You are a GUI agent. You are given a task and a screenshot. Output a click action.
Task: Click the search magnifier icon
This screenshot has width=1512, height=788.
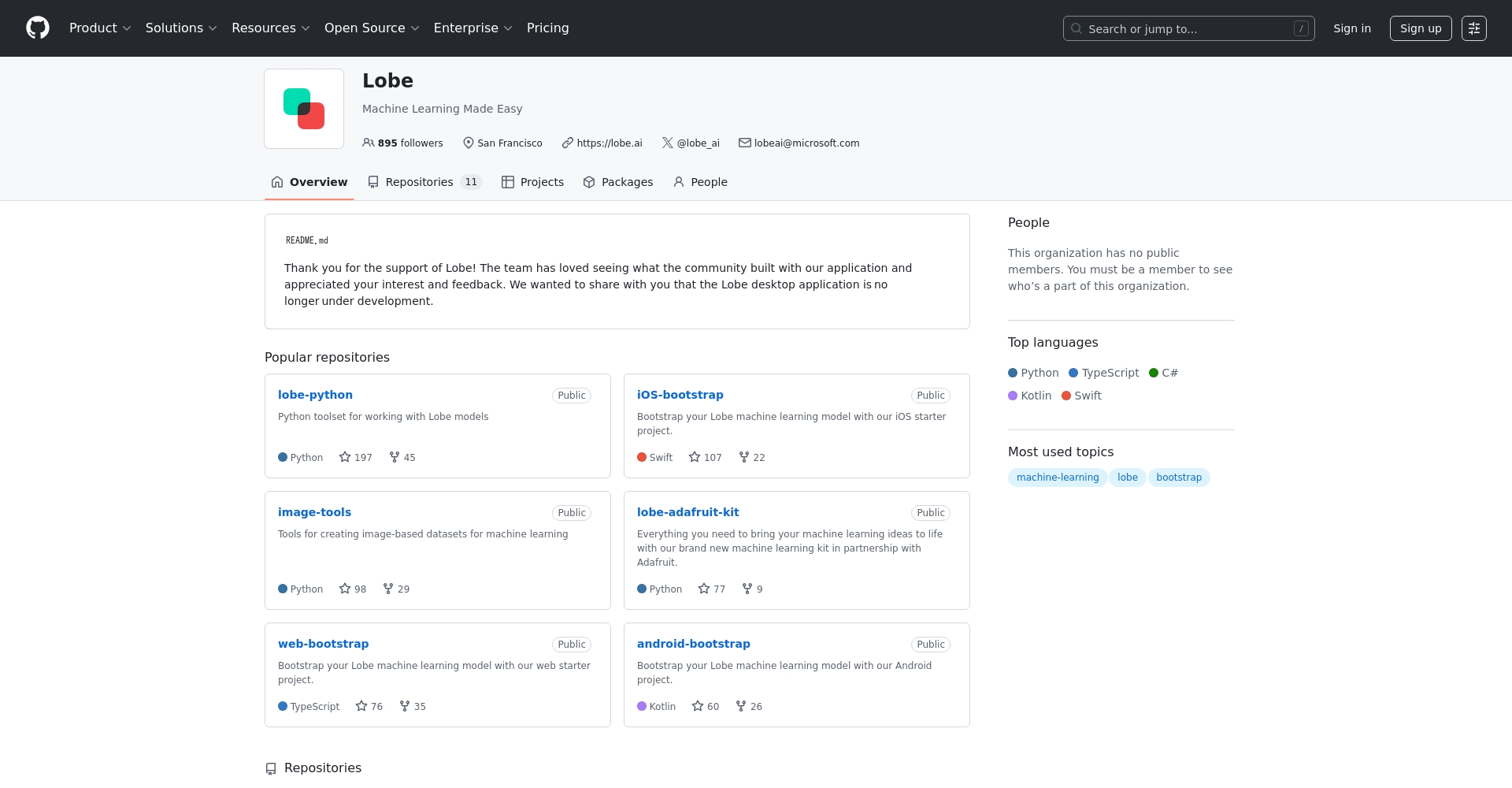point(1077,28)
